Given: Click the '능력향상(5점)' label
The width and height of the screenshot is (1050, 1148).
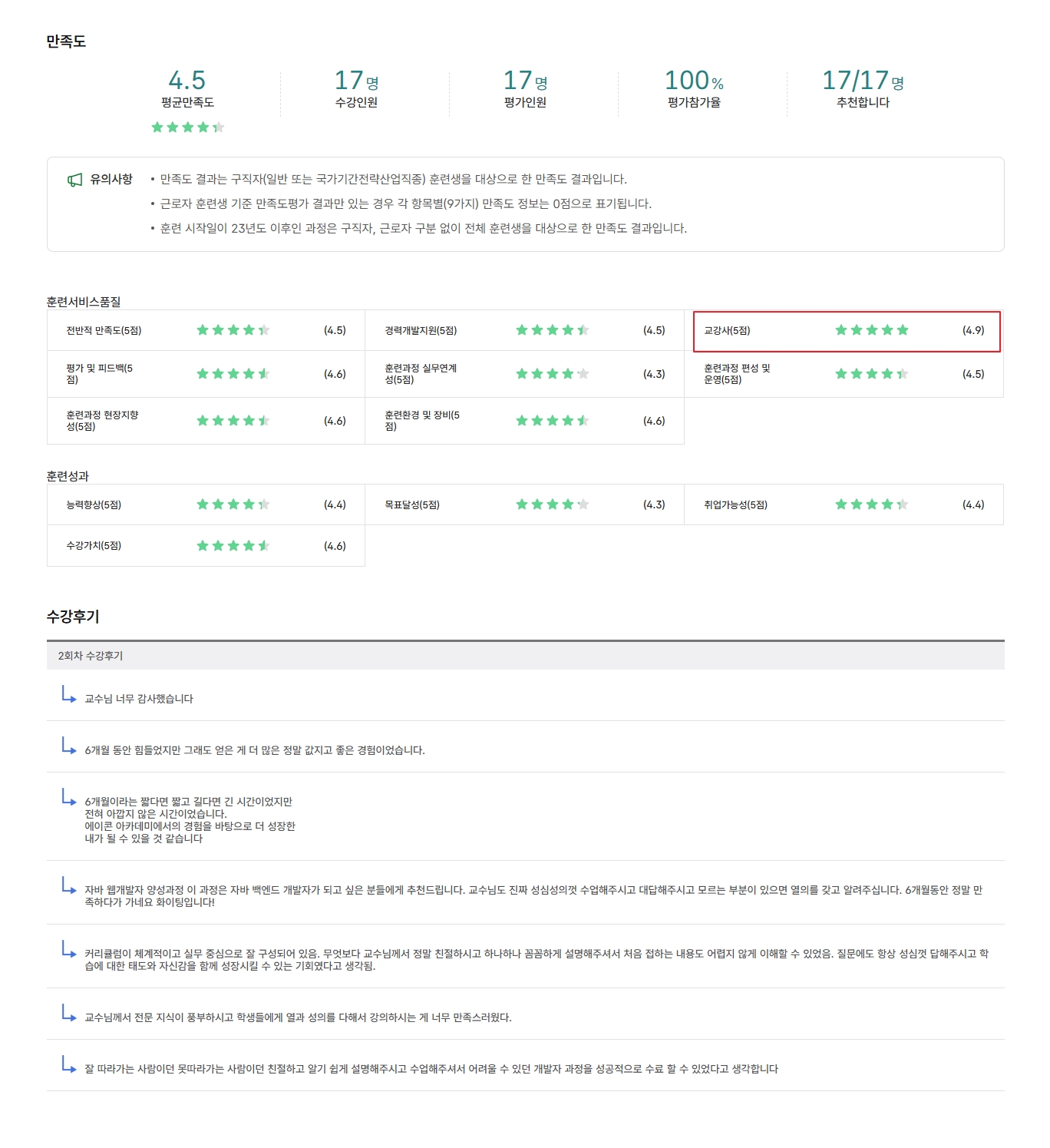Looking at the screenshot, I should (94, 505).
